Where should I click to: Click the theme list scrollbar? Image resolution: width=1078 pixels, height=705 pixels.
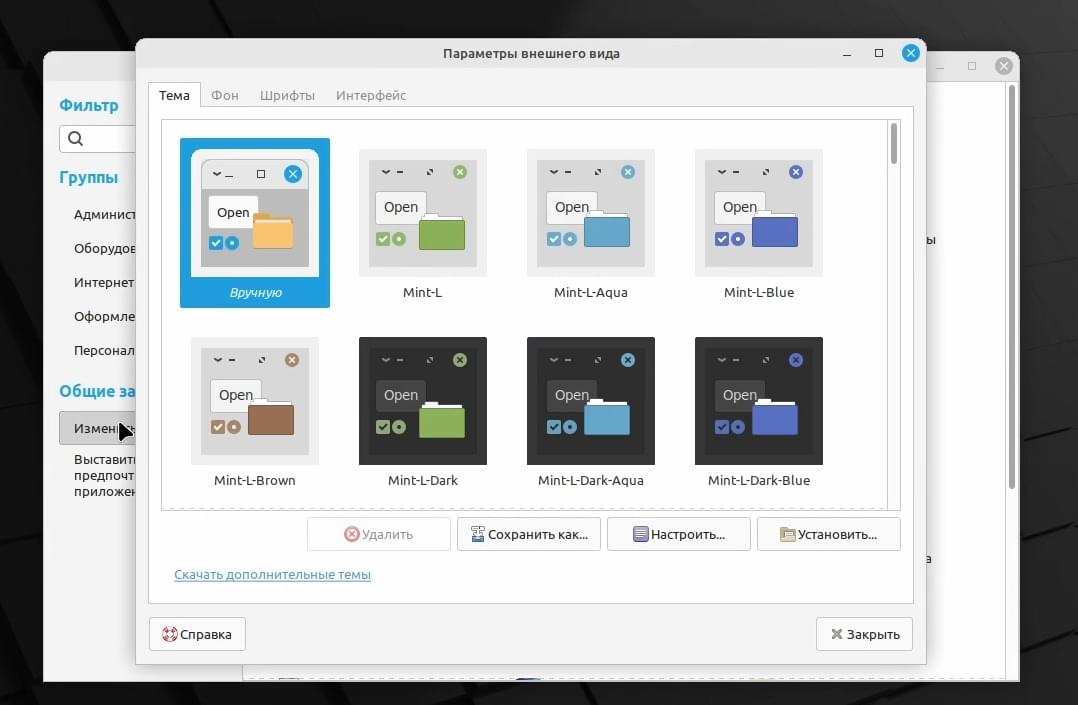pyautogui.click(x=894, y=144)
